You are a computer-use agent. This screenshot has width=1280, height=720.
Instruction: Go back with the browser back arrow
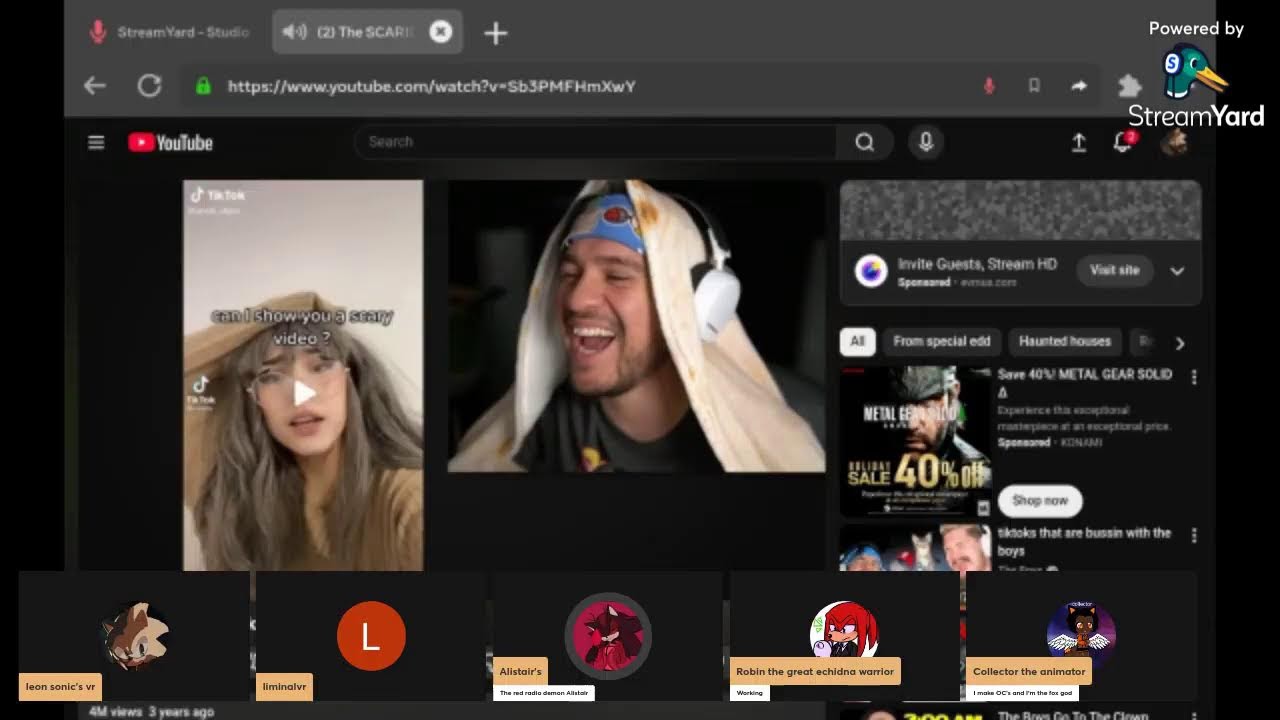[95, 86]
